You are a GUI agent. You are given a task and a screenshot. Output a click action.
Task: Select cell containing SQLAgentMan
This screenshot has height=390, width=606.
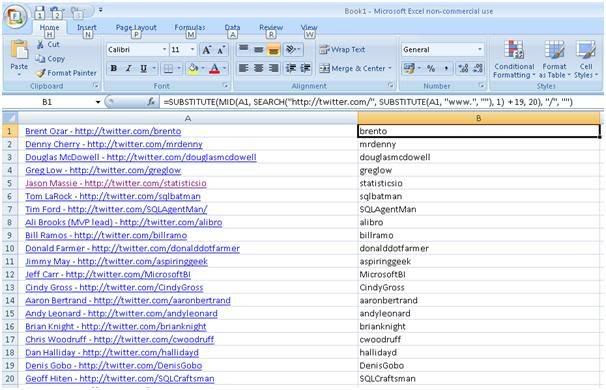(x=479, y=209)
